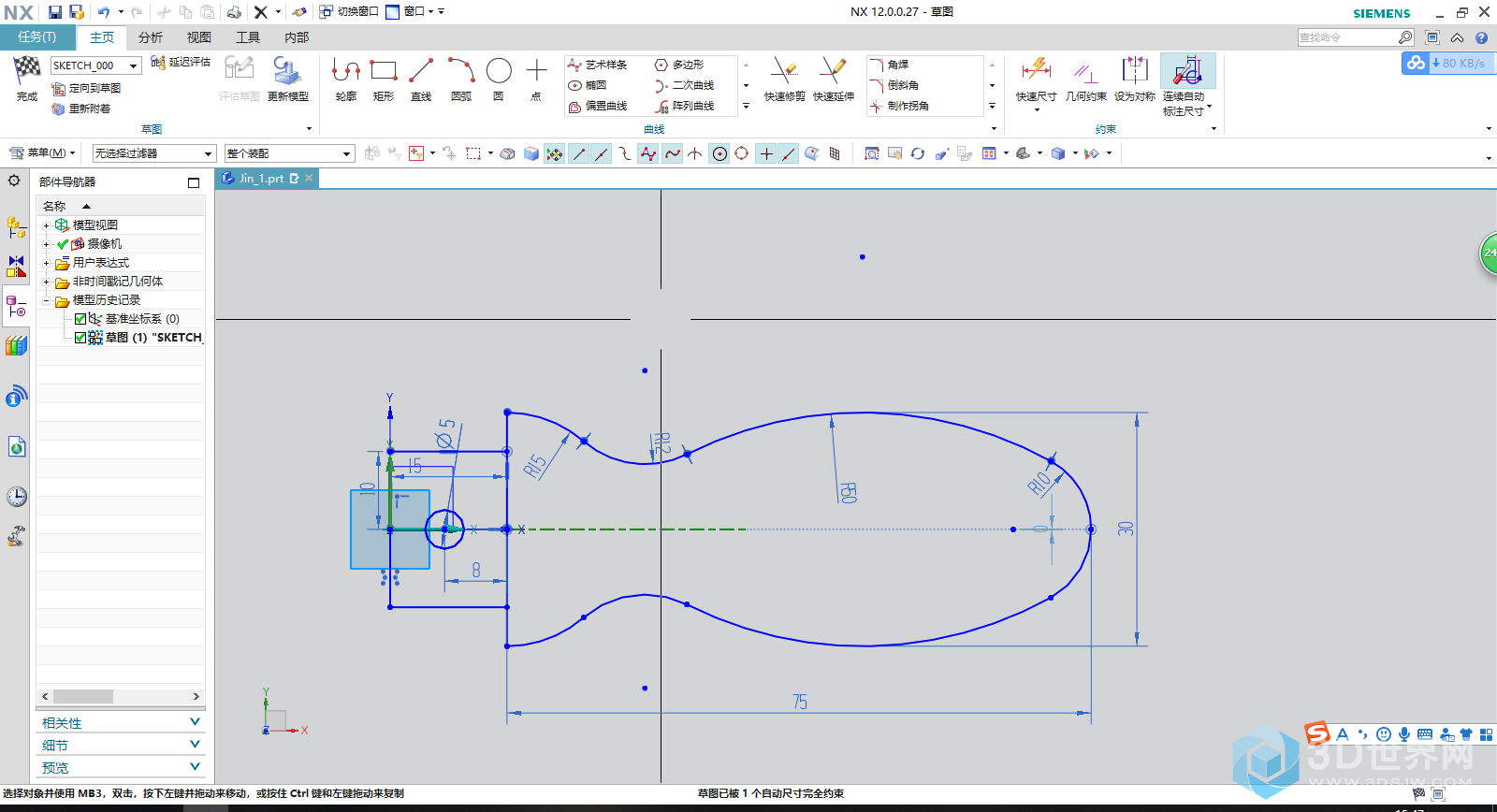1497x812 pixels.
Task: Click Orient to Sketch (定向到草图)
Action: pos(86,88)
